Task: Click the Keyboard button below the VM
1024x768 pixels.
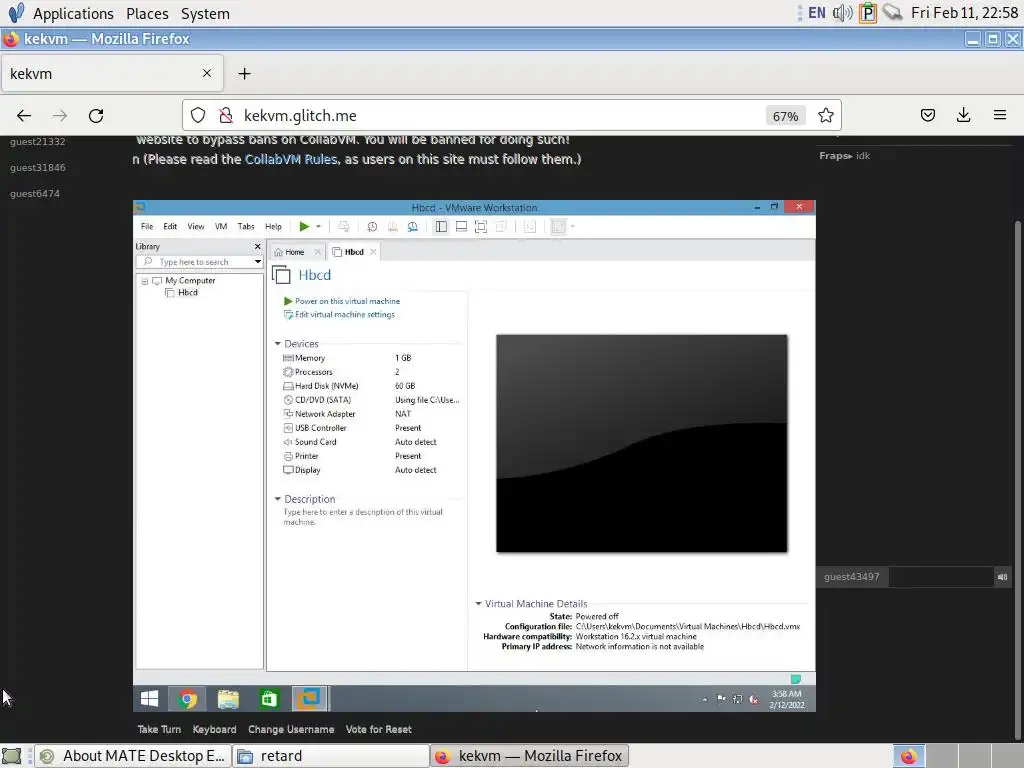Action: pos(214,729)
